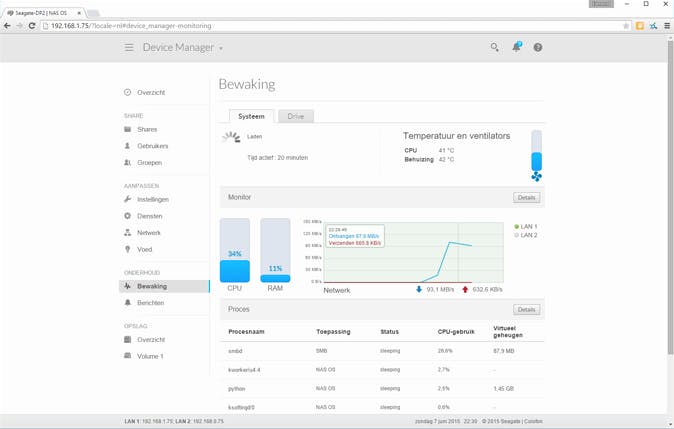
Task: Open the help question mark icon
Action: pos(538,47)
